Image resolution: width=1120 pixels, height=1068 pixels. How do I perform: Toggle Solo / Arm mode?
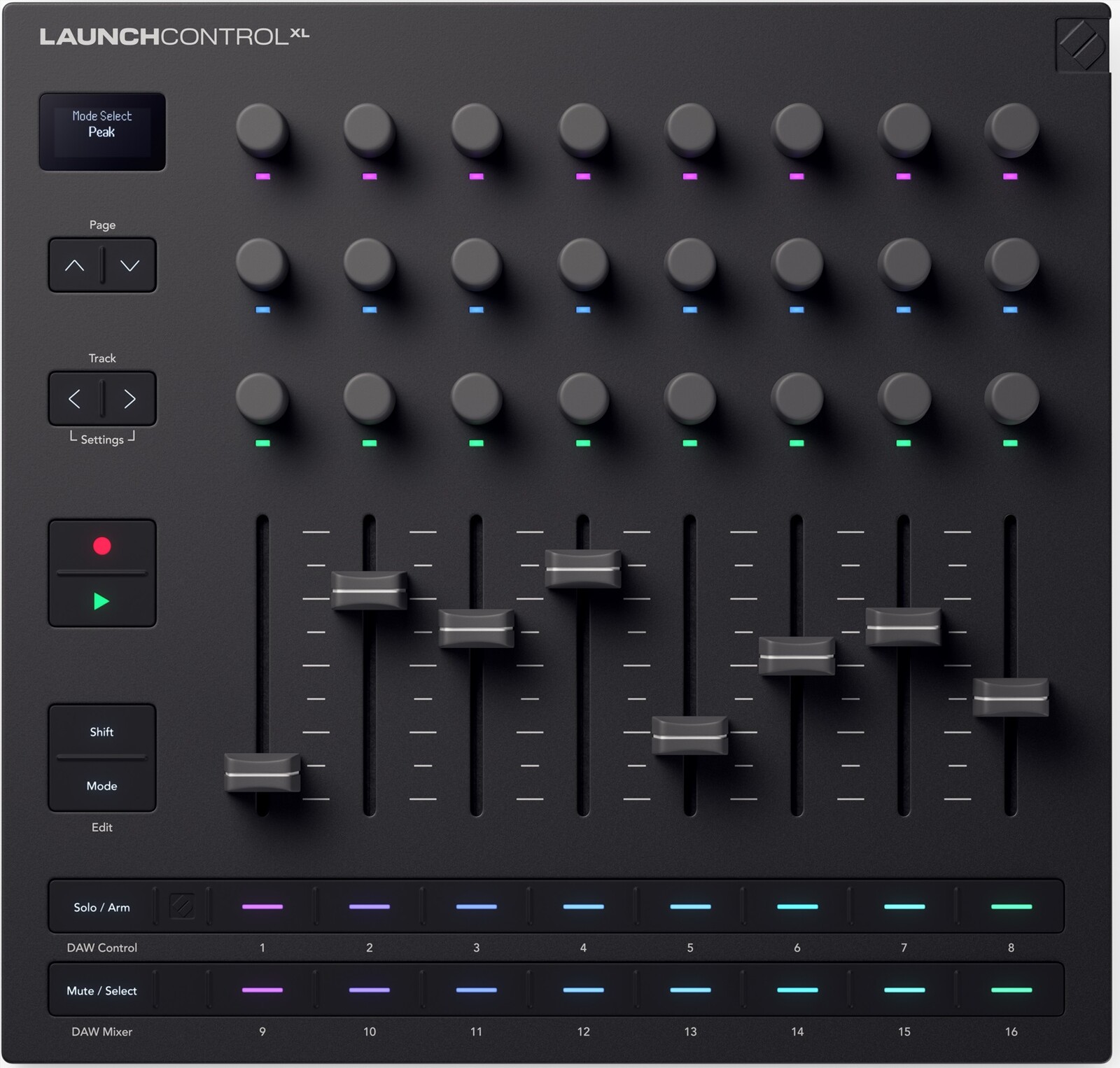[102, 908]
